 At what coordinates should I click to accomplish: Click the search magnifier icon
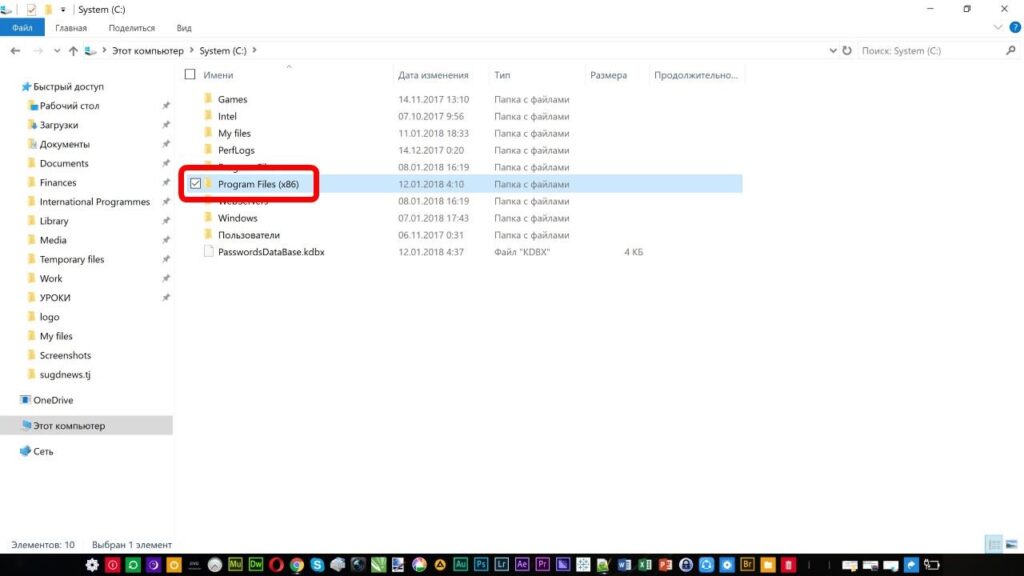[1010, 50]
